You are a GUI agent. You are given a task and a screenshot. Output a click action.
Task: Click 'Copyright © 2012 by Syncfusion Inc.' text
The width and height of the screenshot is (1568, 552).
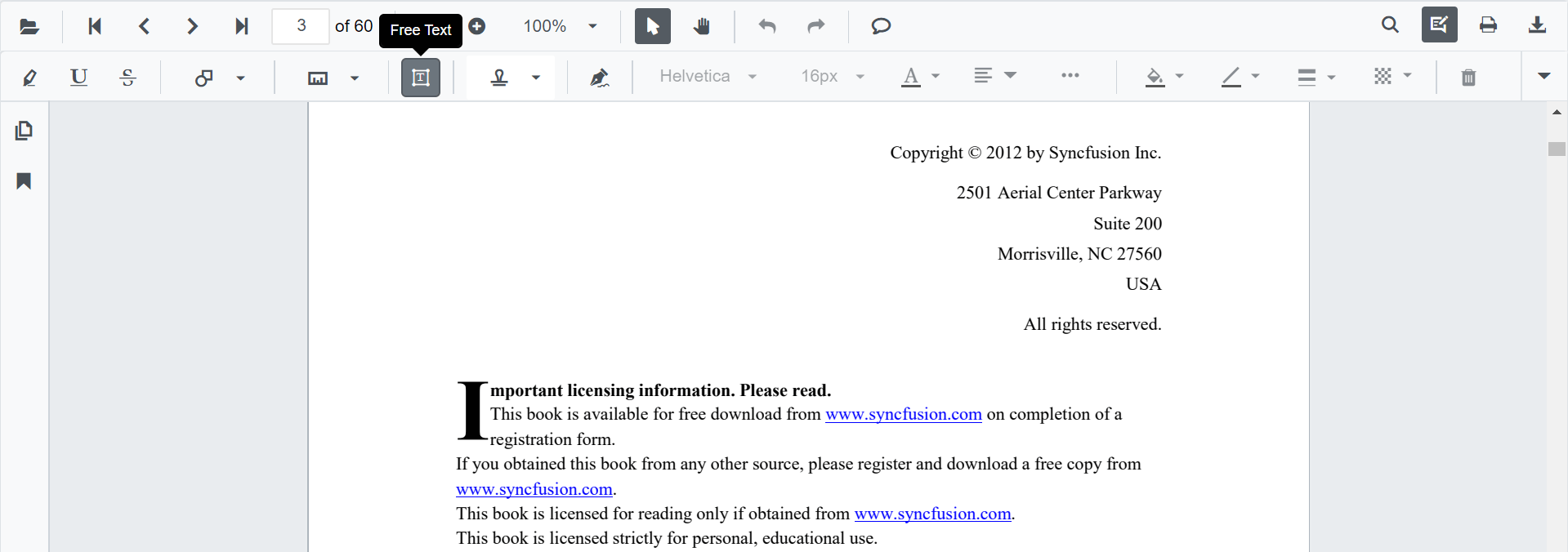click(1025, 153)
